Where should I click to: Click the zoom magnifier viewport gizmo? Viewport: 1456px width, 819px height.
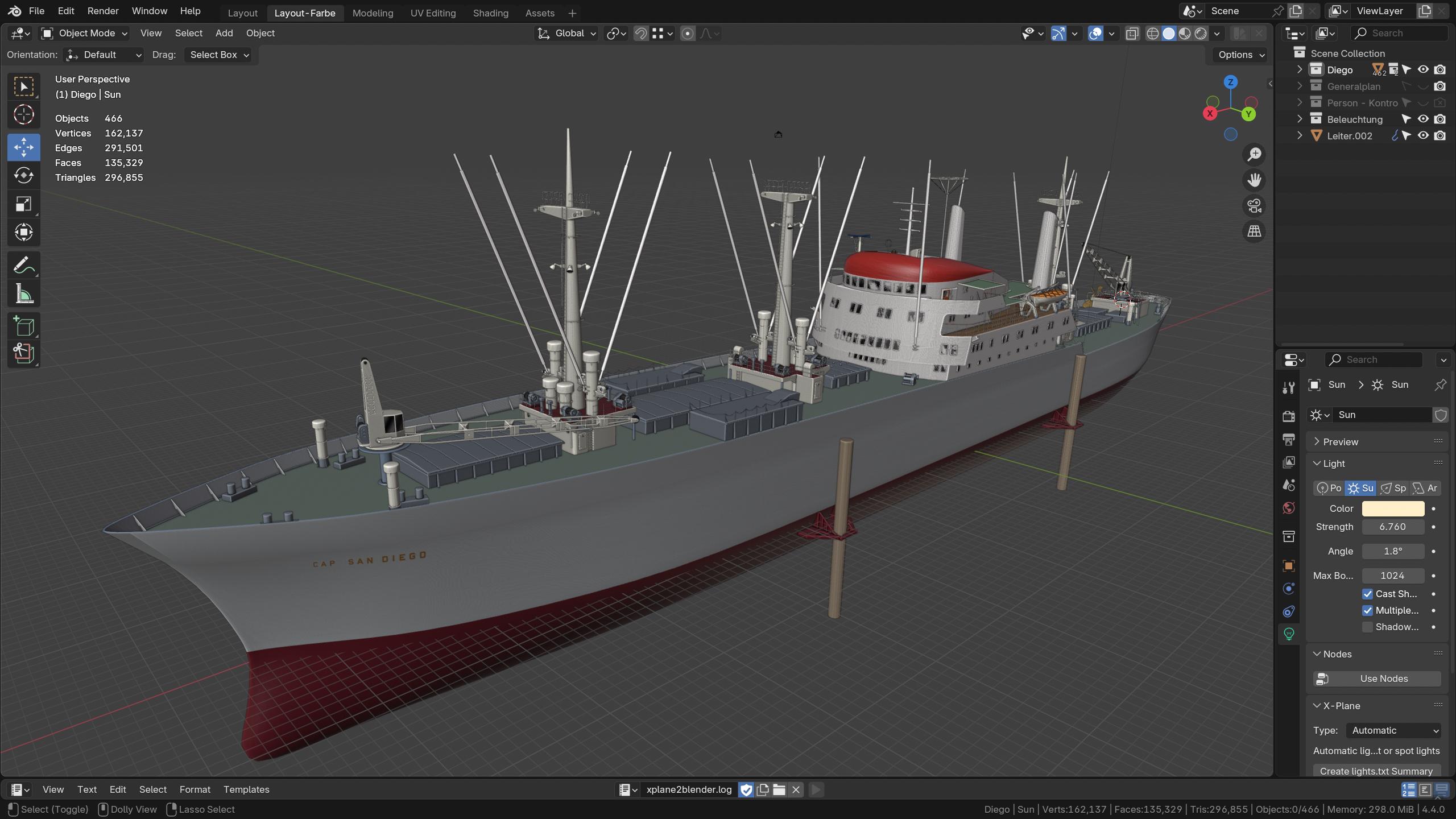tap(1254, 154)
